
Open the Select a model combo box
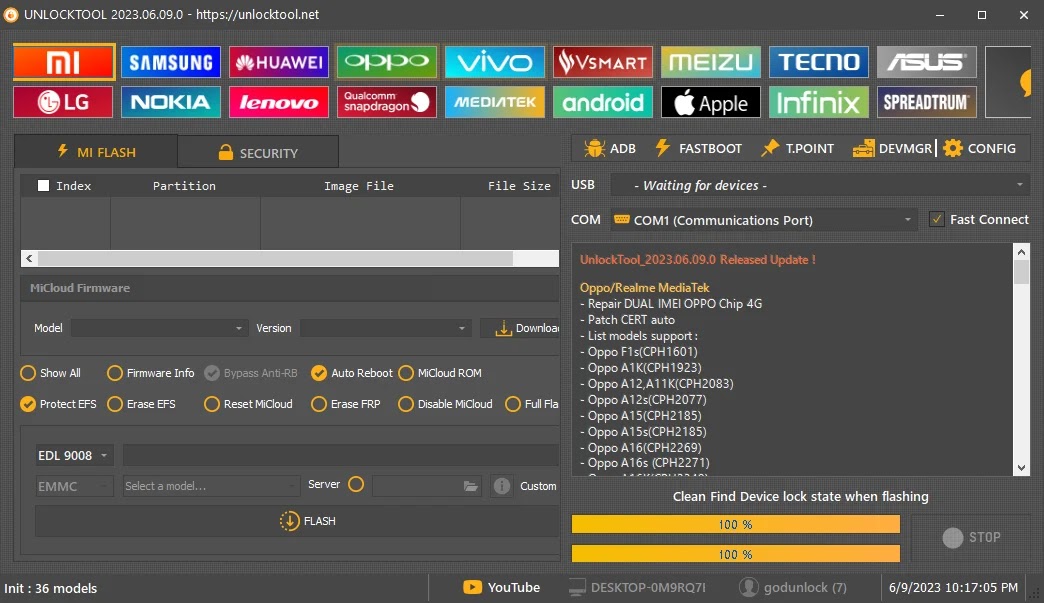pyautogui.click(x=211, y=487)
